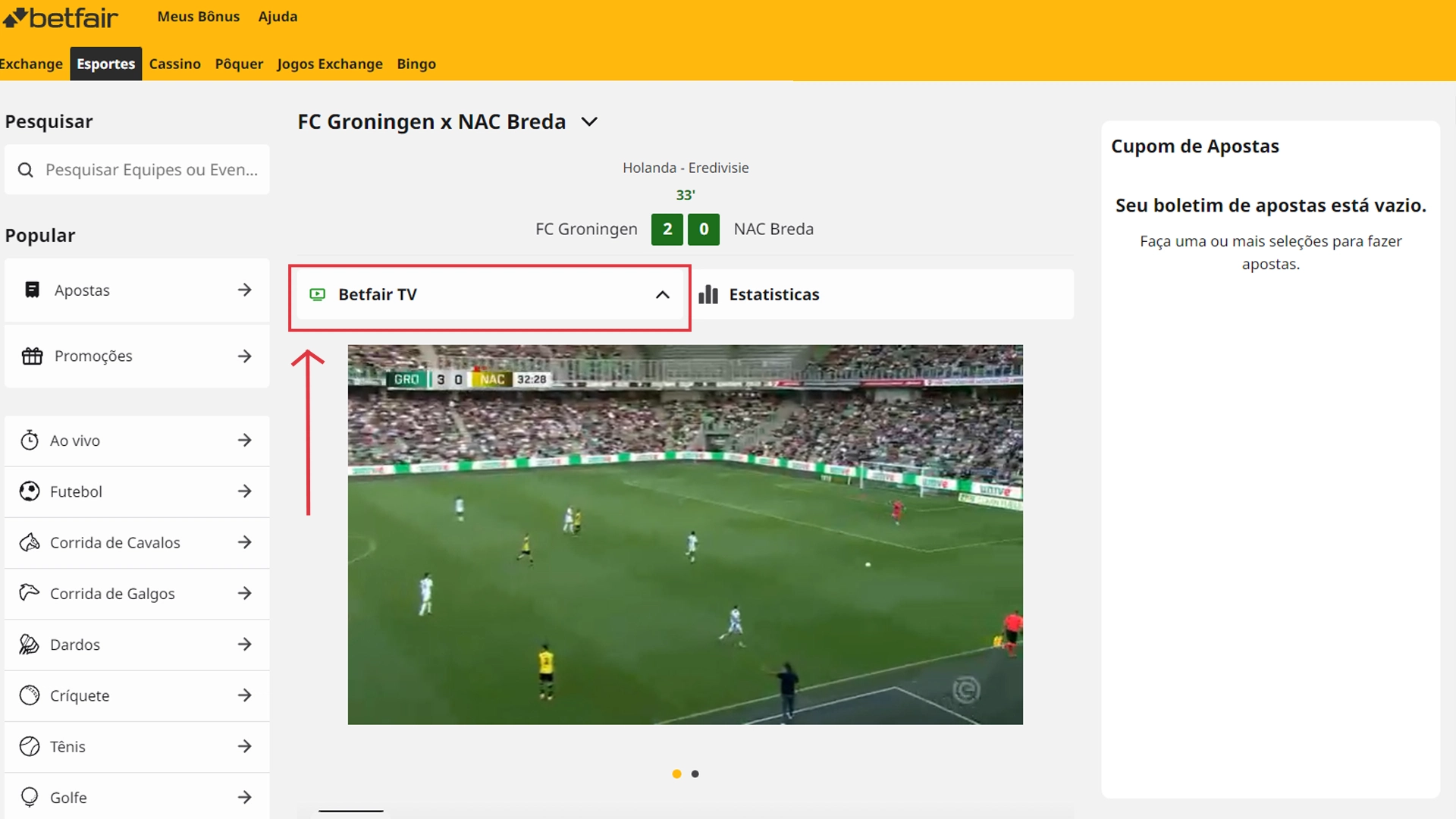Click NAC Breda's score of 0
This screenshot has width=1456, height=819.
pos(704,229)
